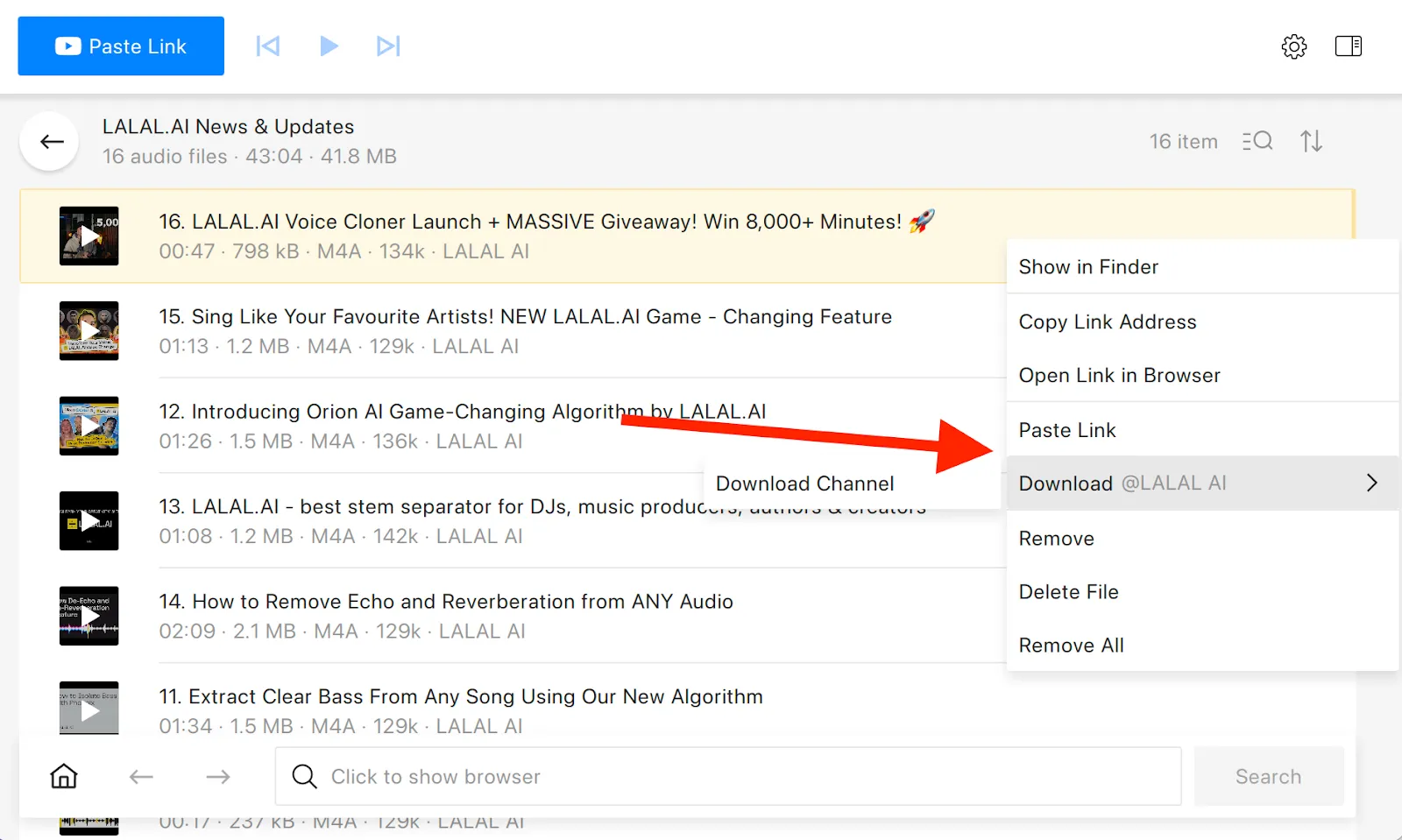Image resolution: width=1402 pixels, height=840 pixels.
Task: Click '16 audio files · 43:04 · 41.8 MB' summary
Action: tap(250, 157)
